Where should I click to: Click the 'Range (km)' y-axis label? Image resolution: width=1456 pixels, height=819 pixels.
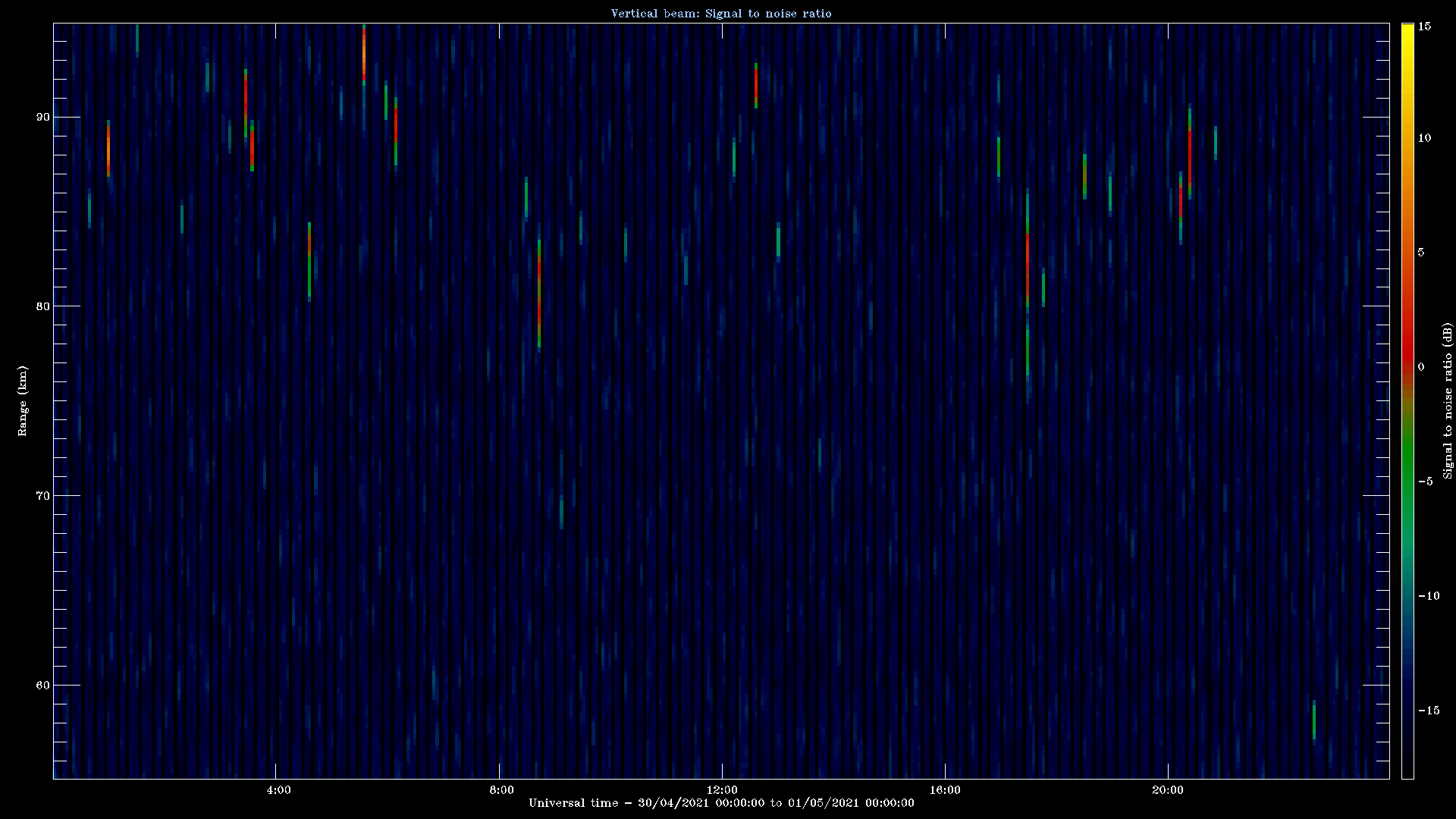(x=23, y=401)
